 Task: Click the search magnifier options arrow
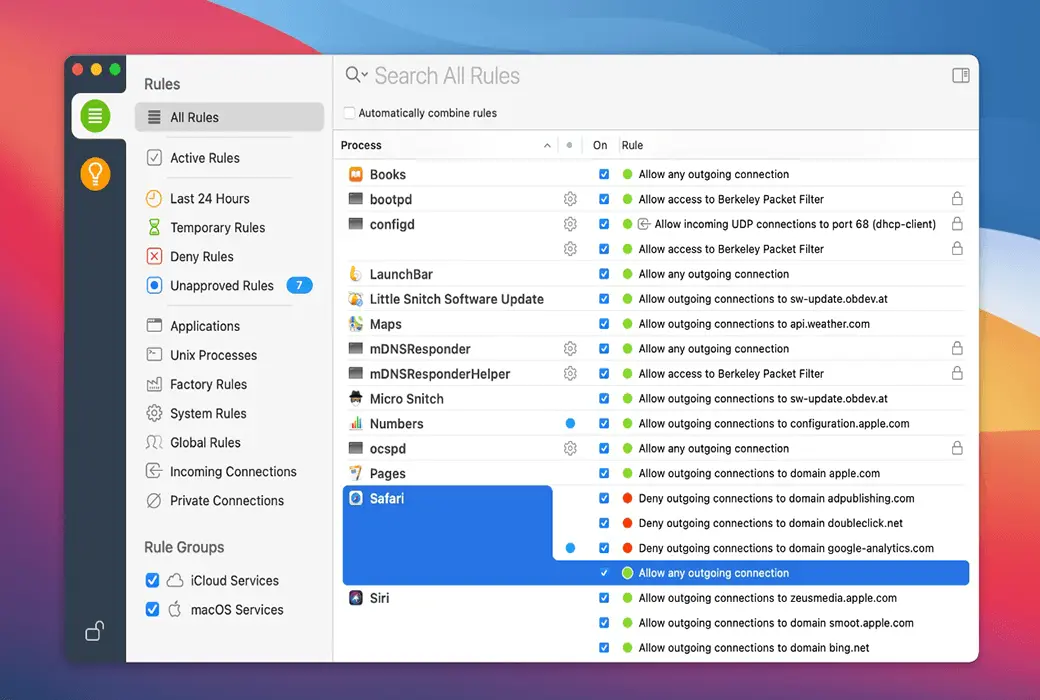356,75
